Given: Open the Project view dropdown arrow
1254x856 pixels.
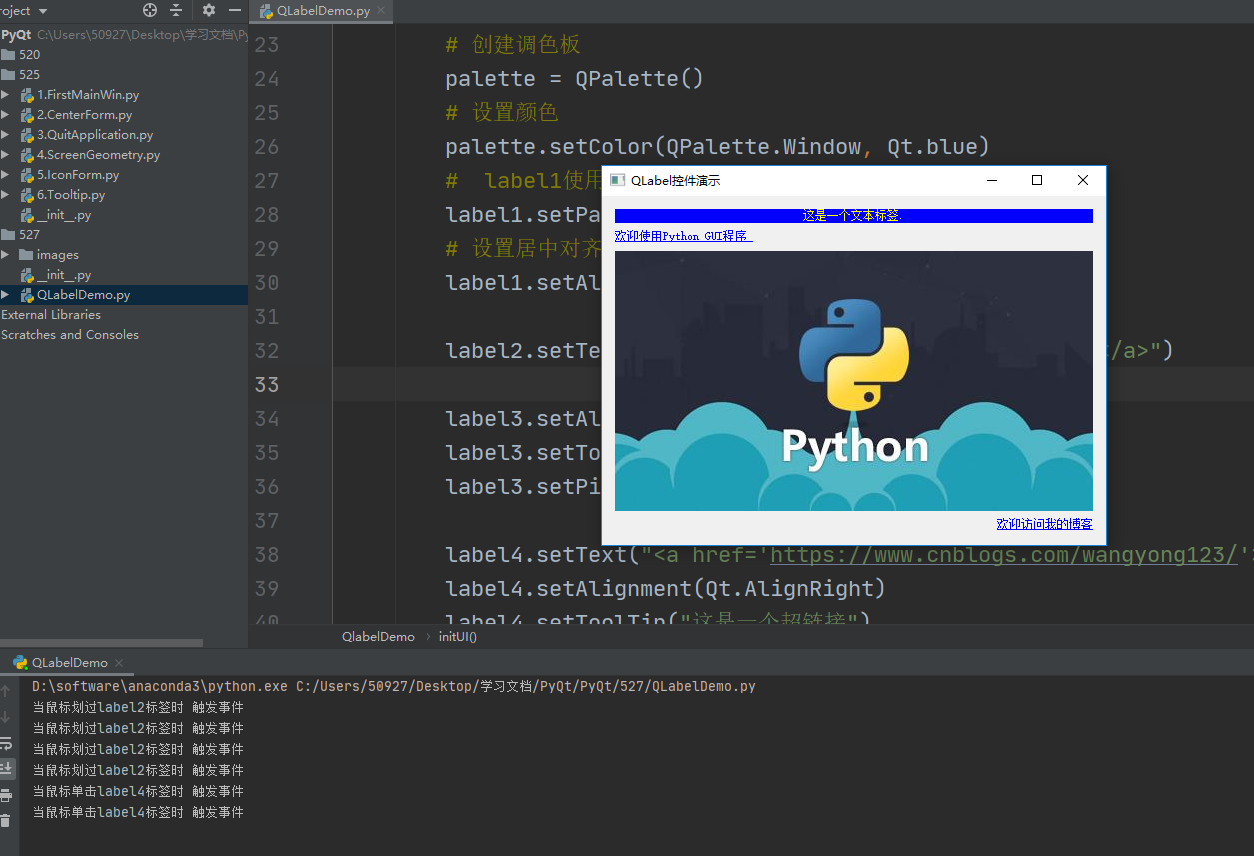Looking at the screenshot, I should (x=43, y=11).
